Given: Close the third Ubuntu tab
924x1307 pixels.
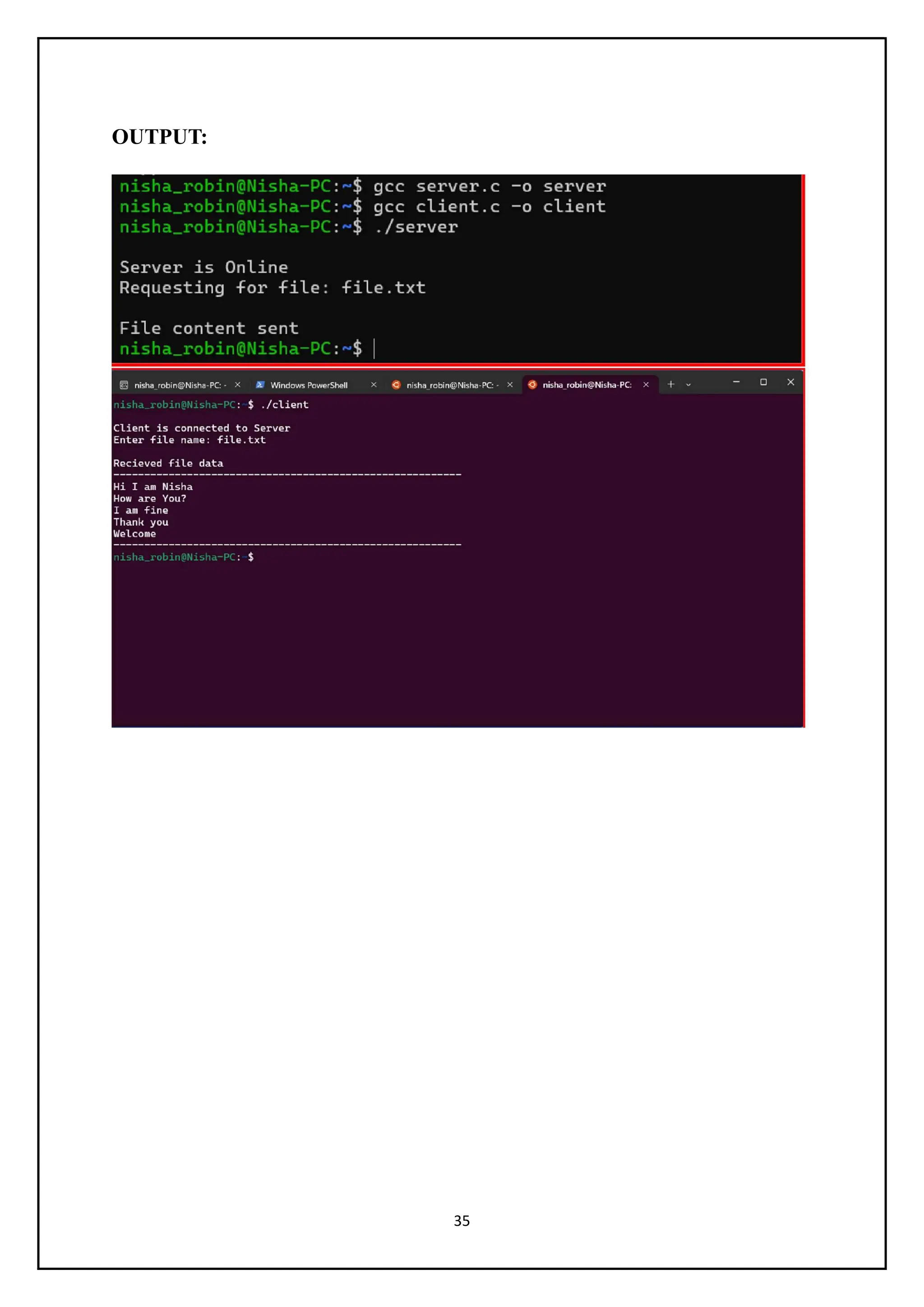Looking at the screenshot, I should tap(510, 385).
